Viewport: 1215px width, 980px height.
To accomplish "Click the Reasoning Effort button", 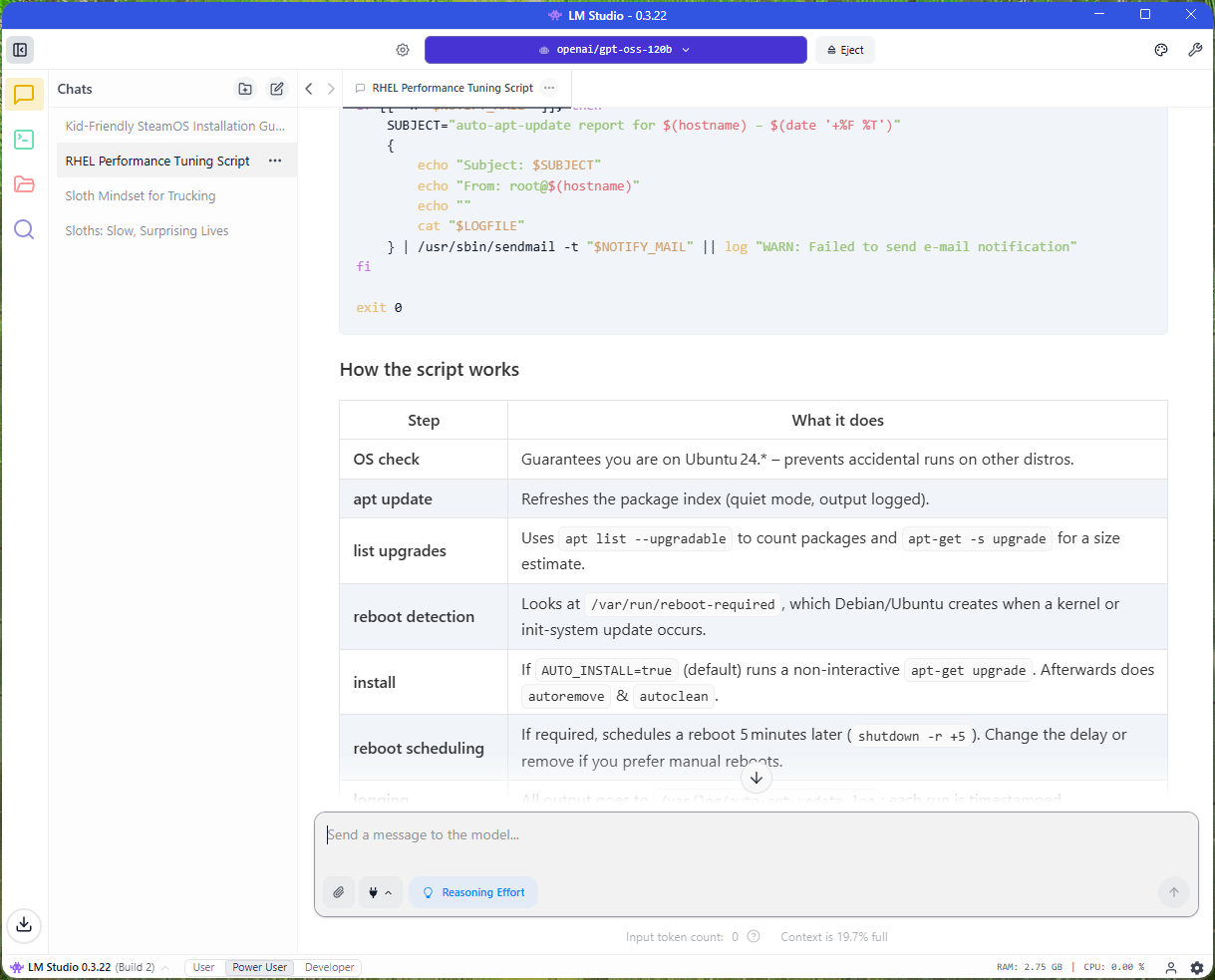I will (473, 892).
